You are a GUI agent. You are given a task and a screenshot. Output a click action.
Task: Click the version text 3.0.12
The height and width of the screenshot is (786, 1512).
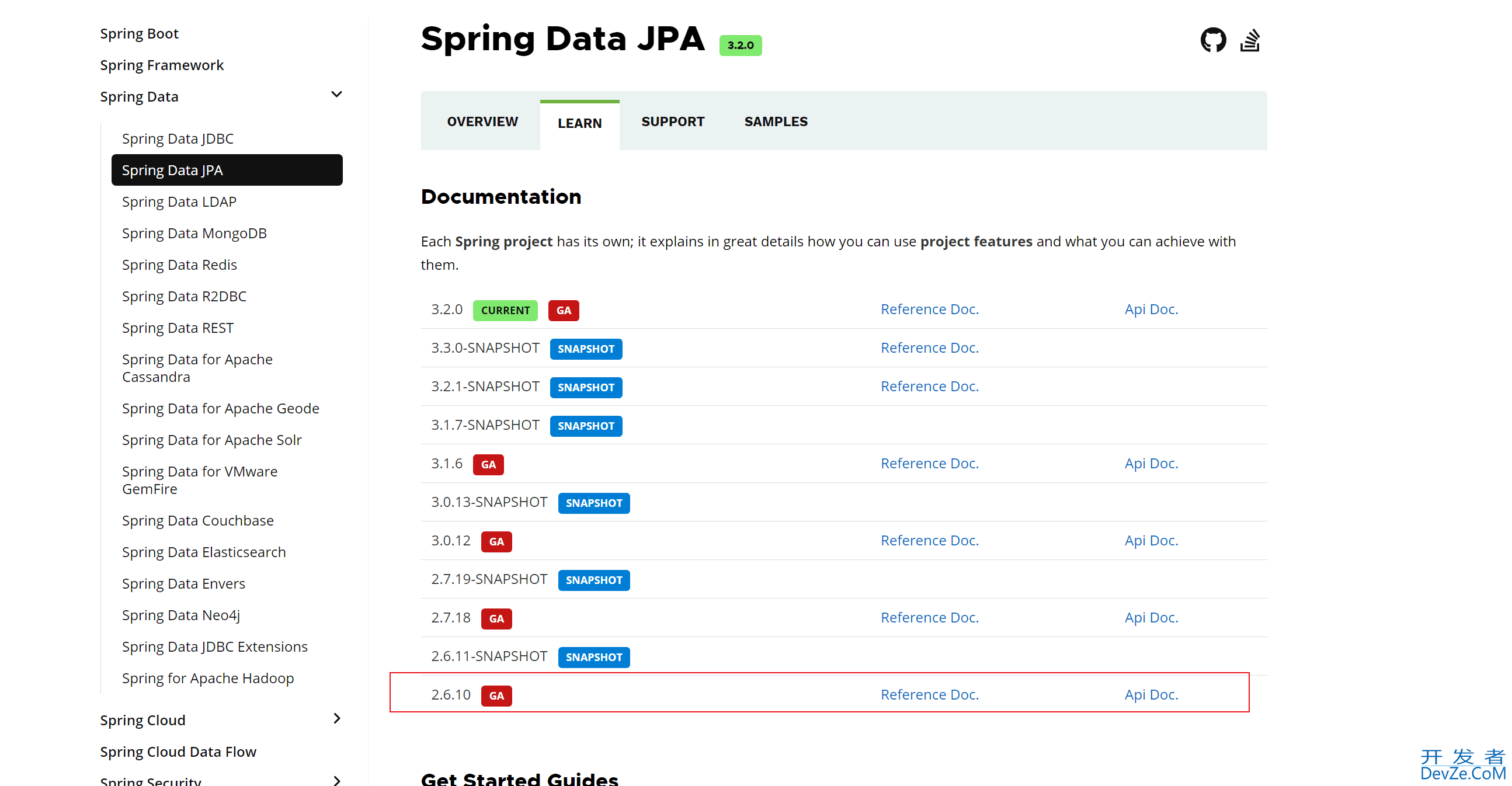click(x=451, y=541)
